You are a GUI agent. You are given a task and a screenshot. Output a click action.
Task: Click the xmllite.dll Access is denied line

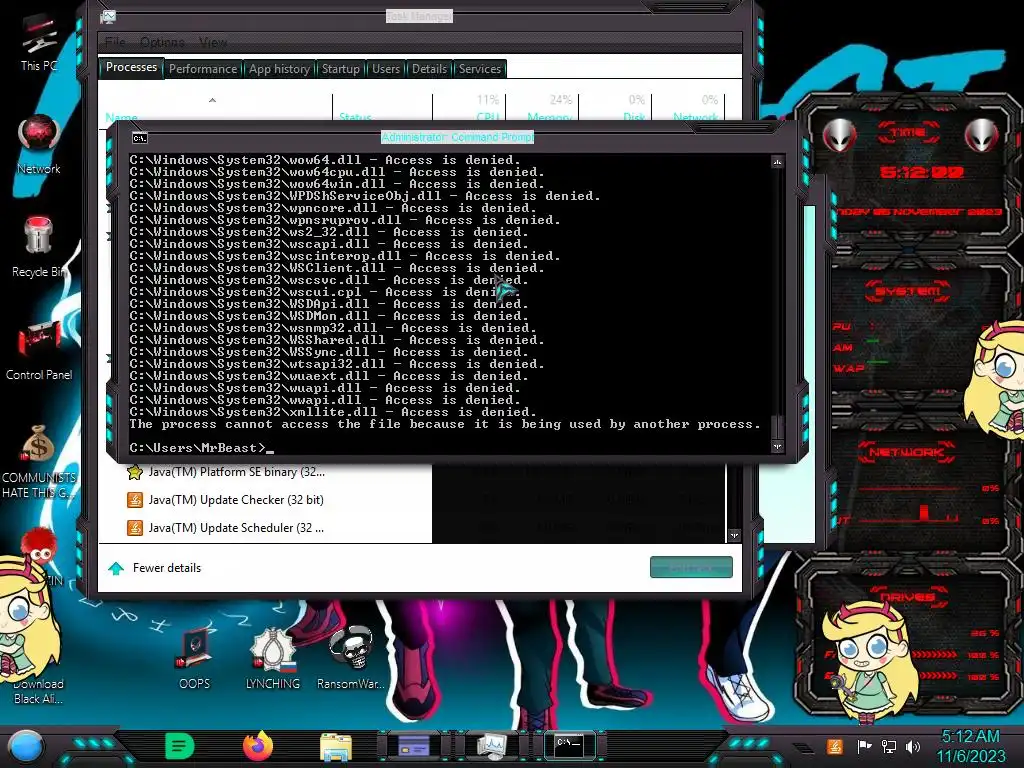click(x=333, y=412)
